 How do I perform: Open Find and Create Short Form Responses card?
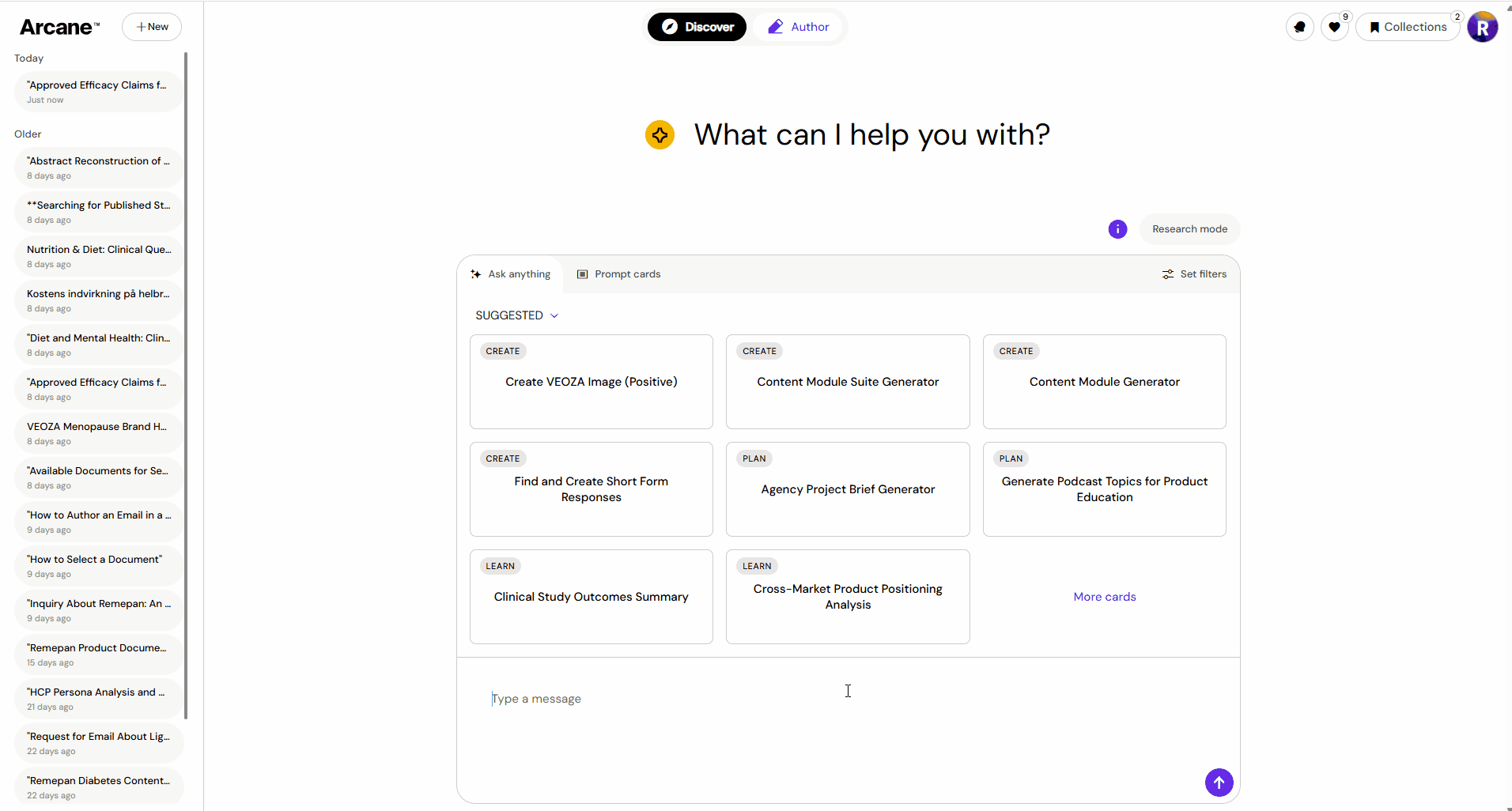592,489
